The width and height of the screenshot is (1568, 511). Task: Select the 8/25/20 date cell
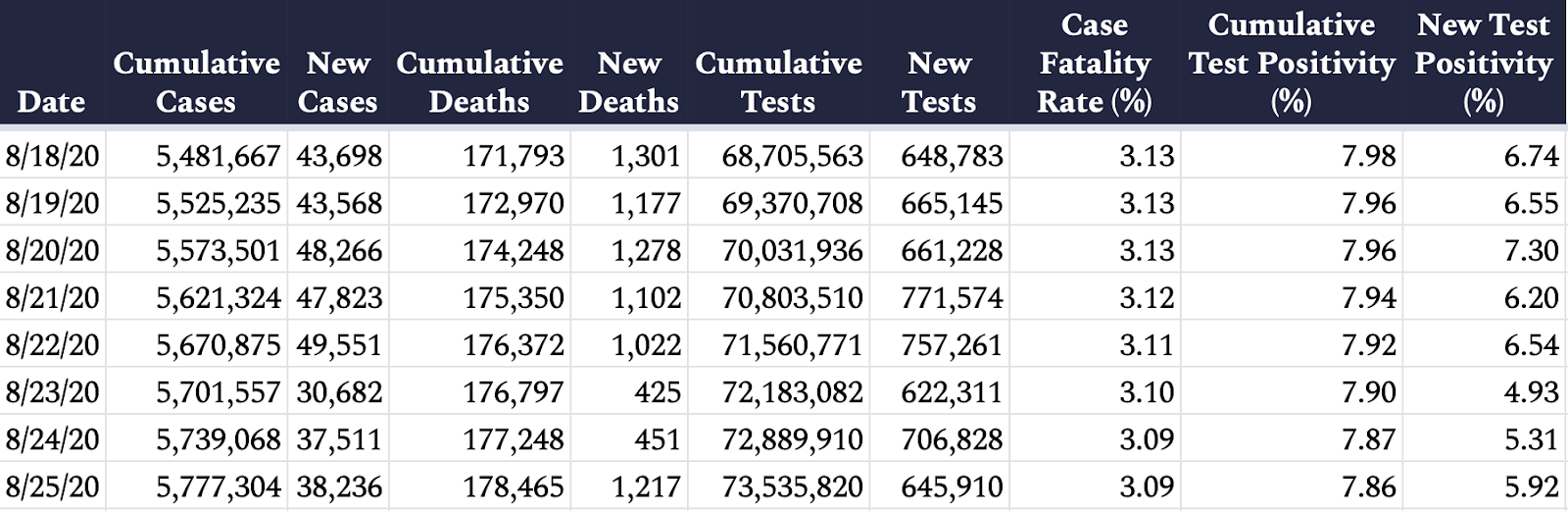point(52,485)
